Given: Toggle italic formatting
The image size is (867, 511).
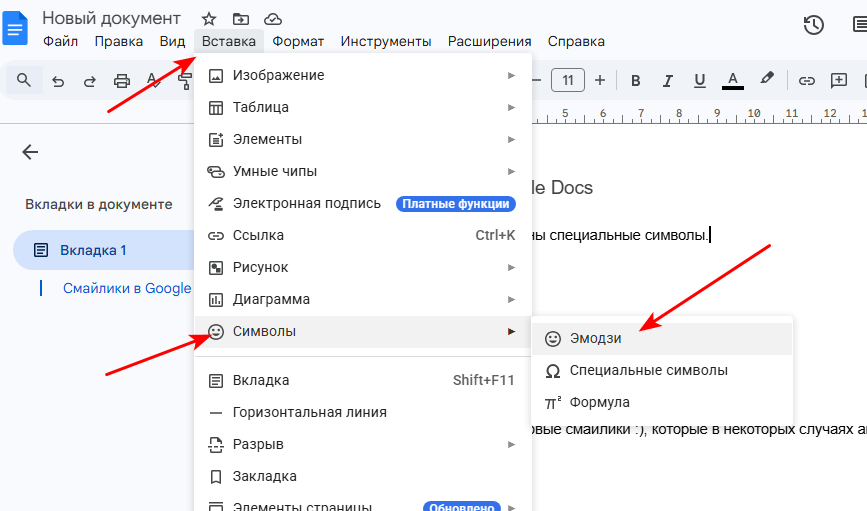Looking at the screenshot, I should (667, 81).
